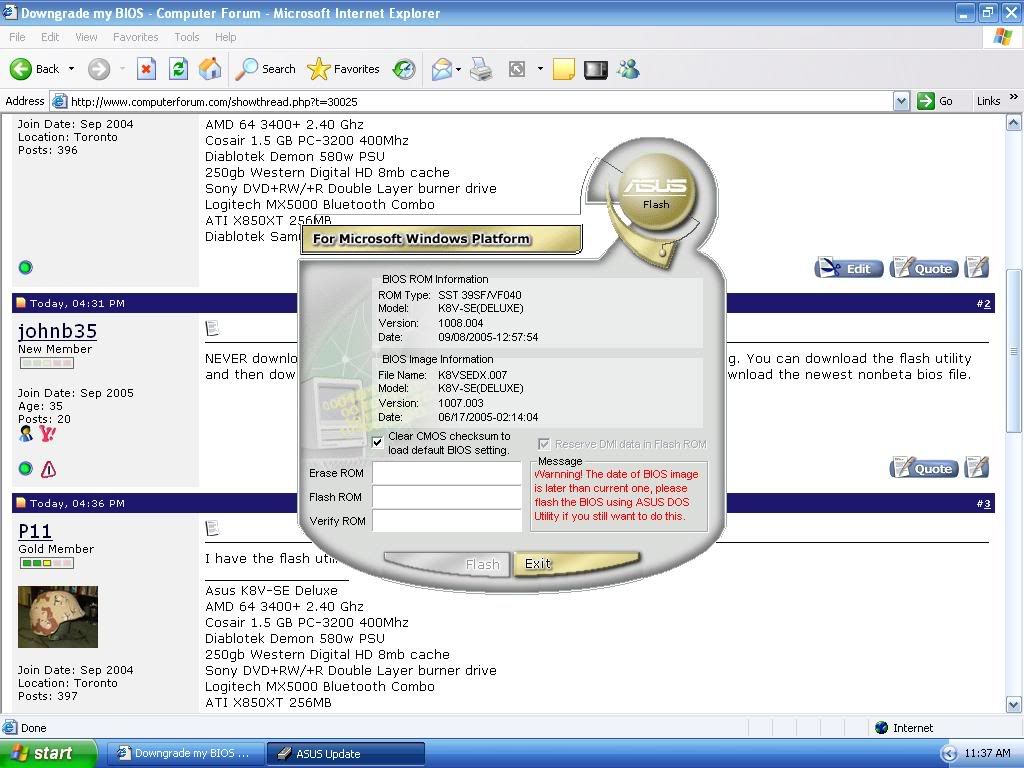Click the post icon above johnb35's message

[212, 328]
